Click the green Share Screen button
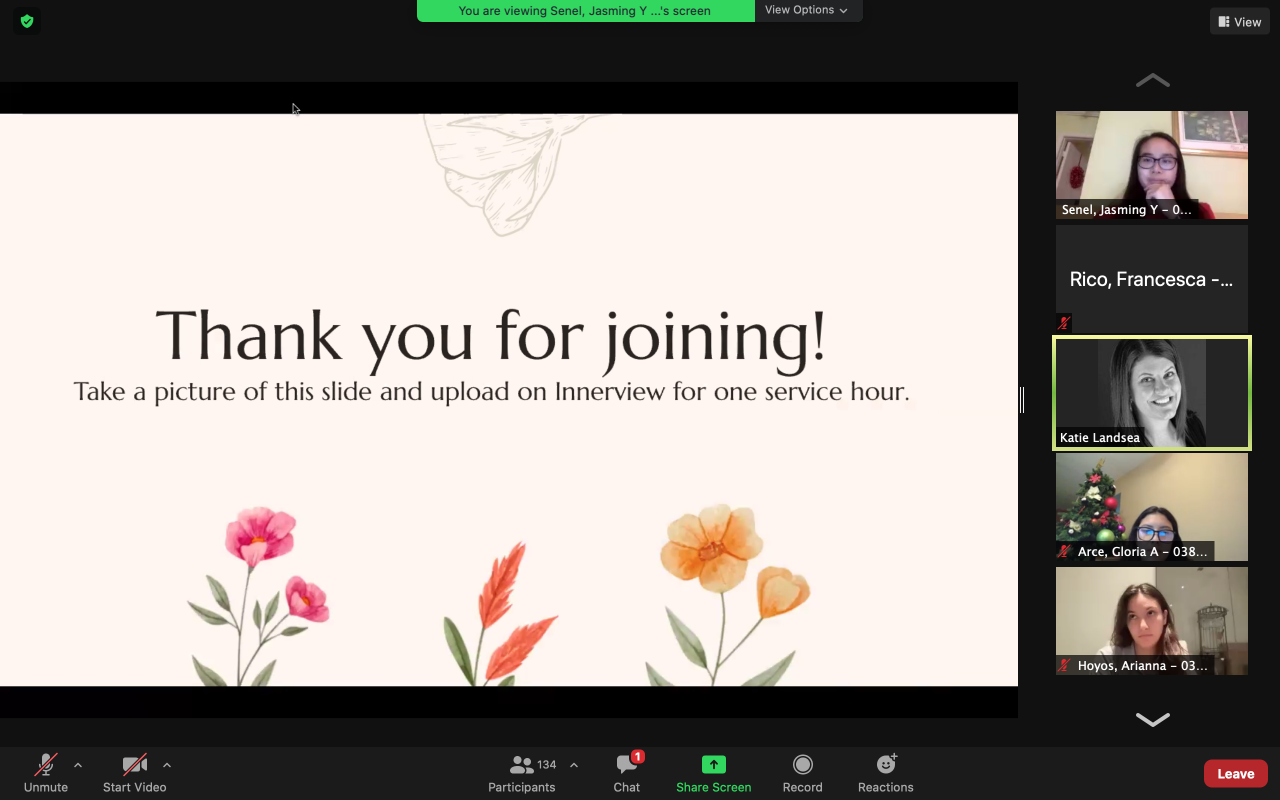 713,773
